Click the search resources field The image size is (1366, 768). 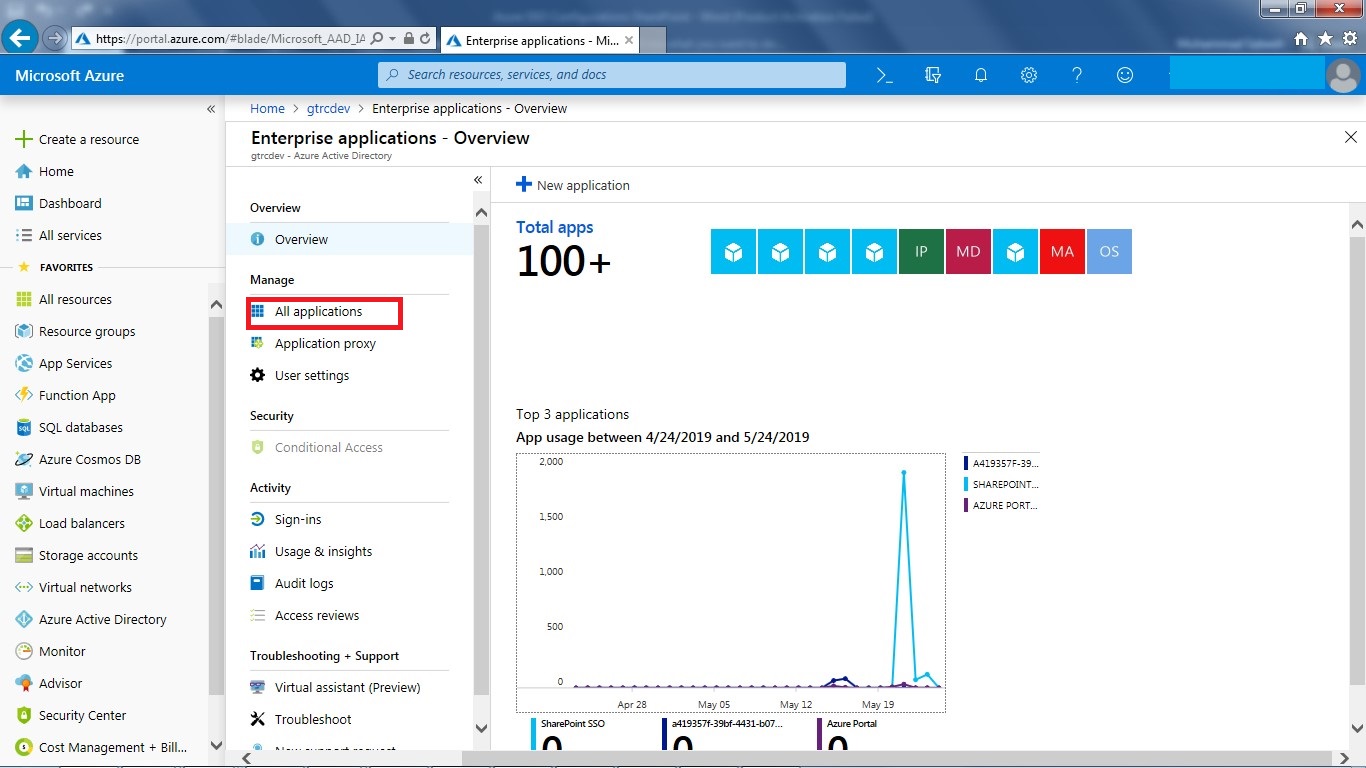click(610, 74)
